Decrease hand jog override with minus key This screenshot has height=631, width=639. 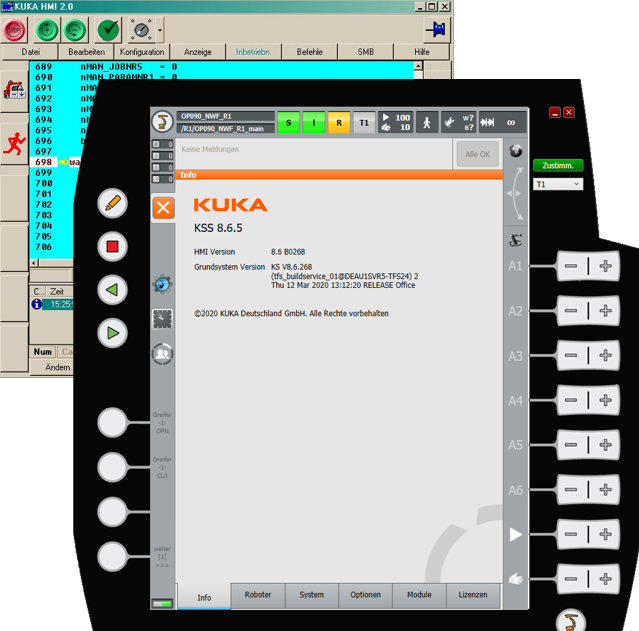point(571,579)
